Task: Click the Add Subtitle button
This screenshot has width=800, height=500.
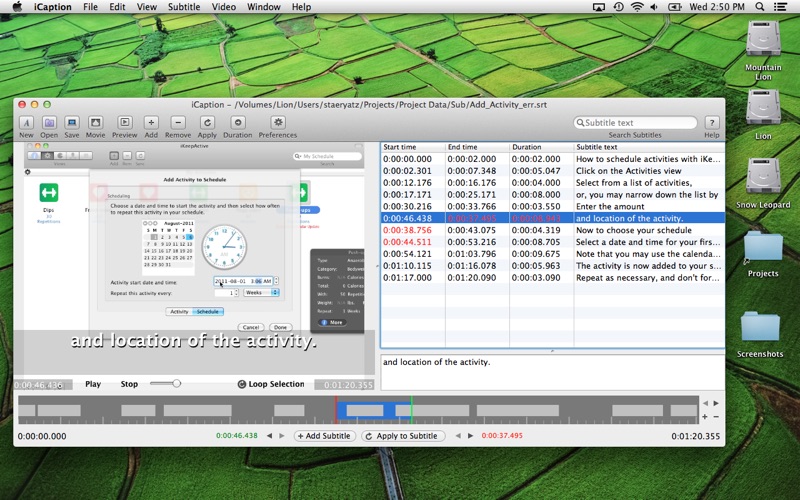Action: coord(324,436)
